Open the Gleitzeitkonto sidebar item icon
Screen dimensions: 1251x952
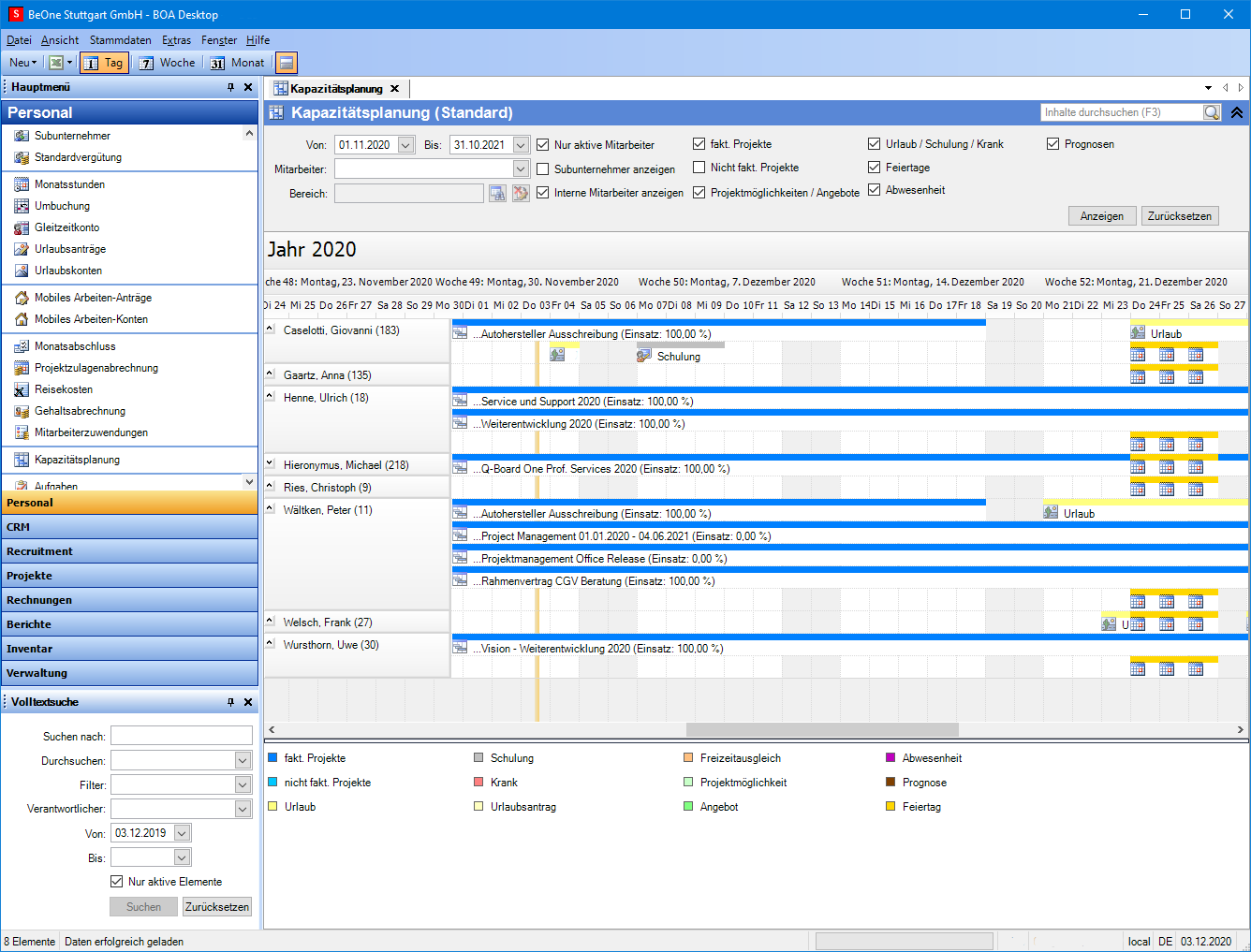[x=22, y=227]
